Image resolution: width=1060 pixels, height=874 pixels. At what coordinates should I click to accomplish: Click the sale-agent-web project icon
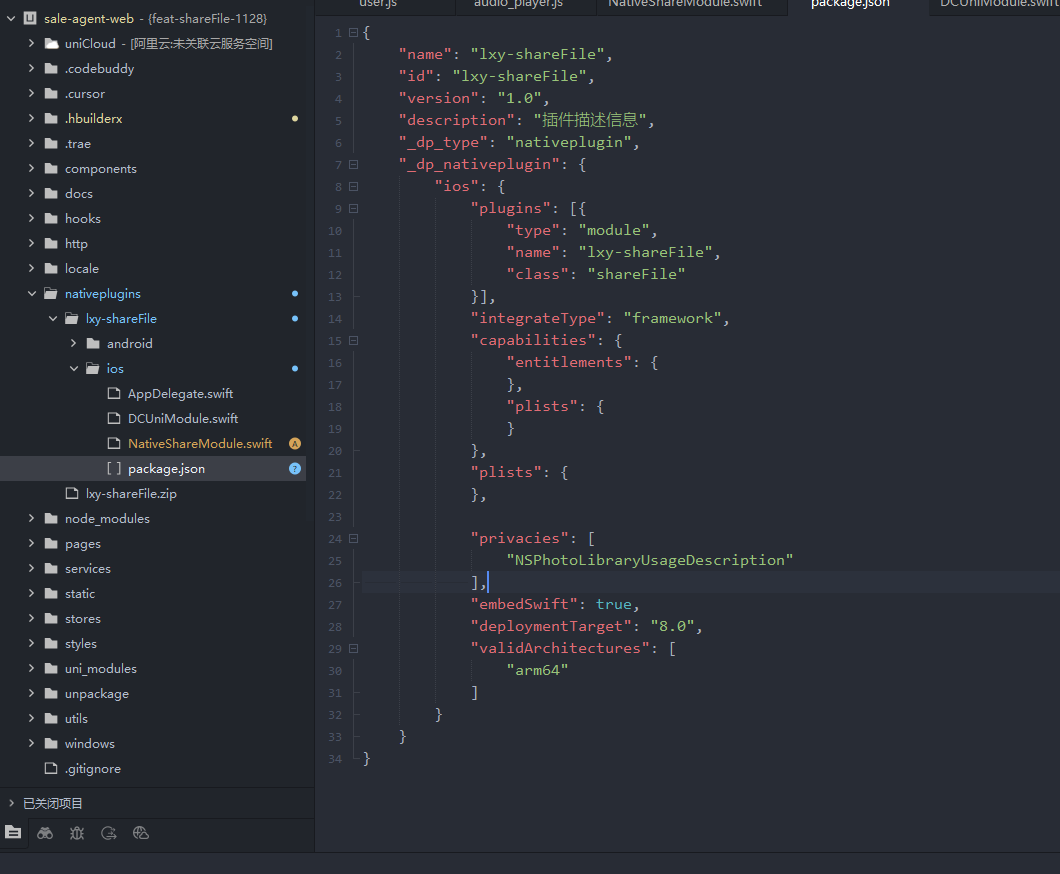pyautogui.click(x=30, y=19)
